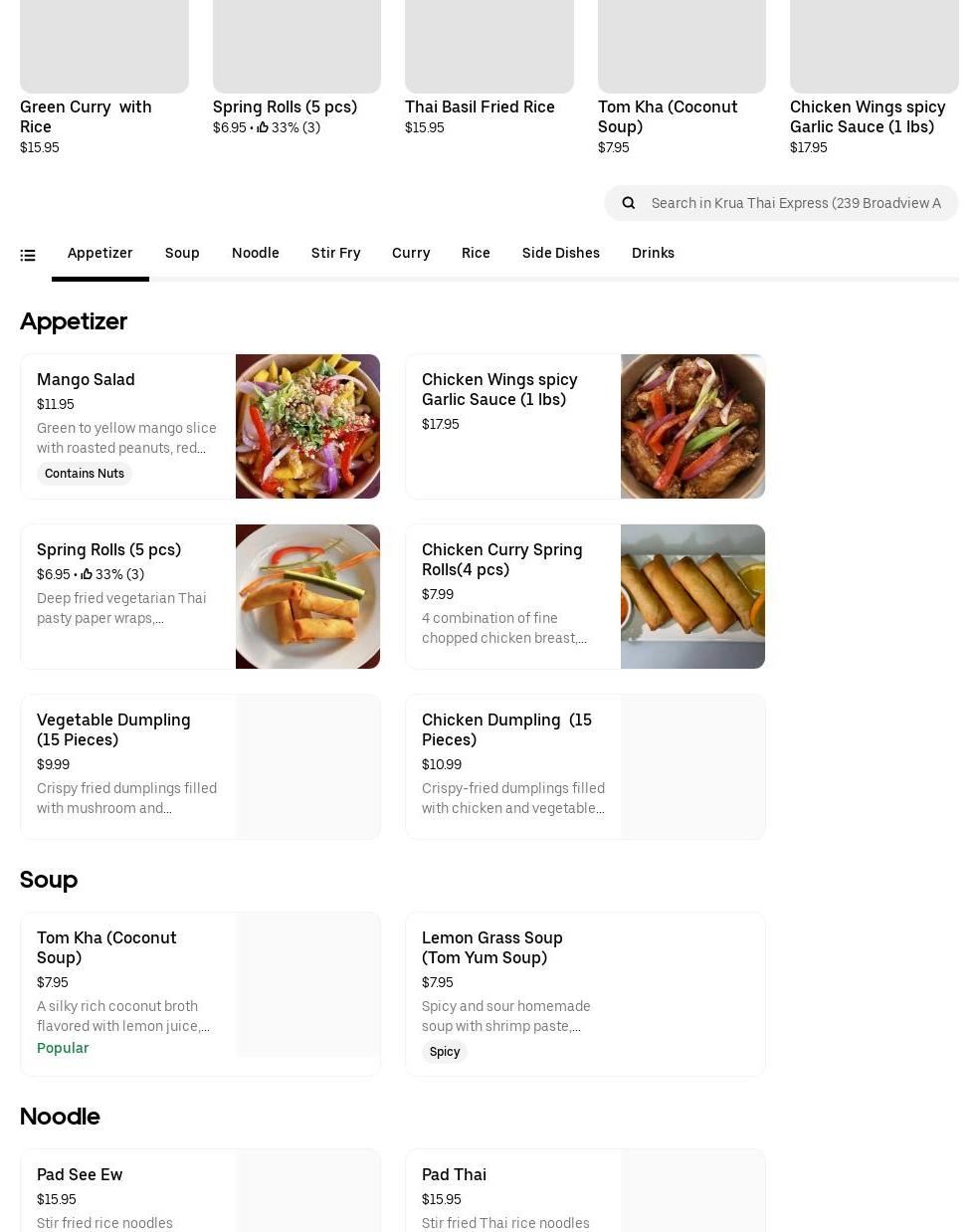This screenshot has width=979, height=1232.
Task: Show the Drinks category
Action: (x=653, y=253)
